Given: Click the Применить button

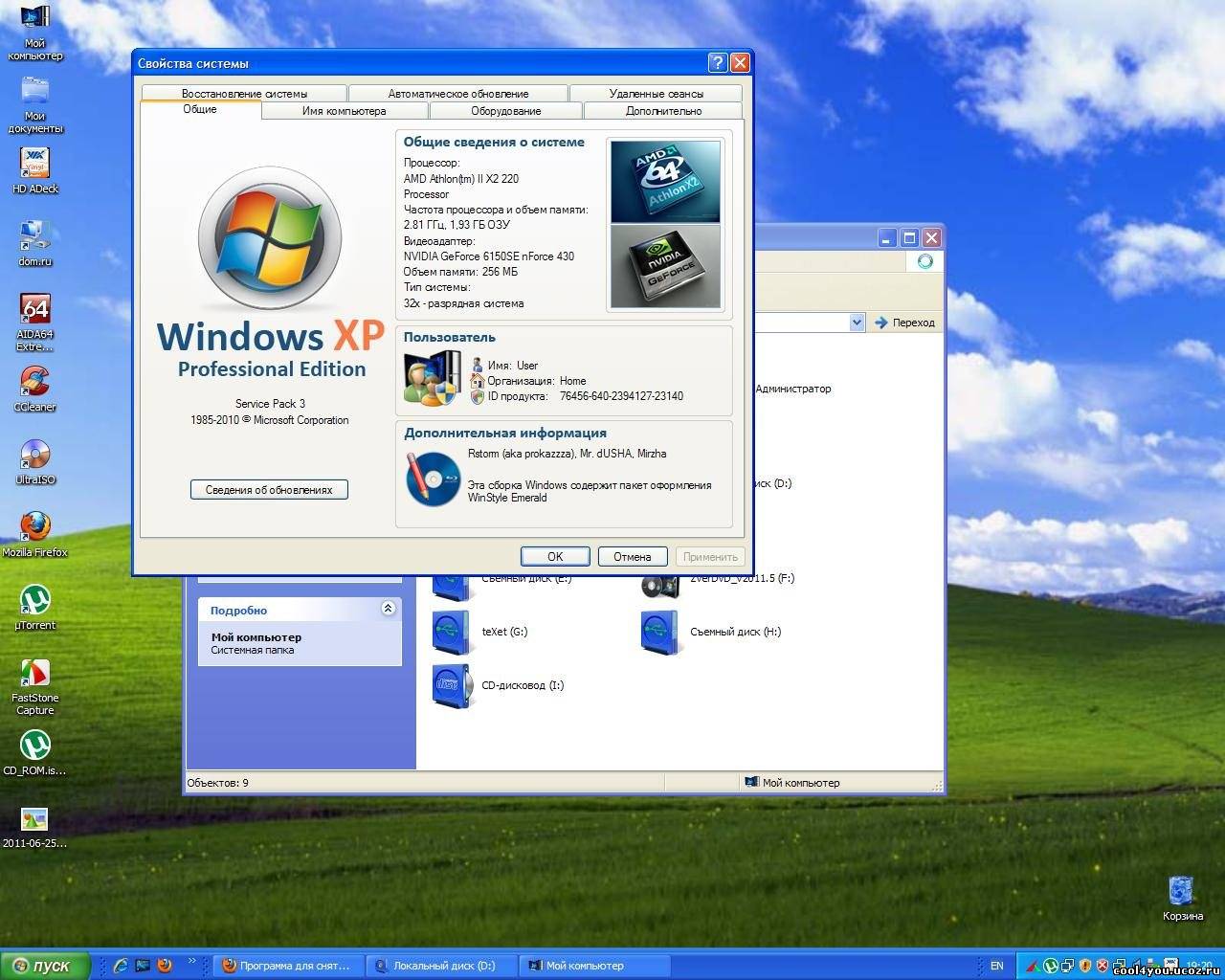Looking at the screenshot, I should (710, 556).
